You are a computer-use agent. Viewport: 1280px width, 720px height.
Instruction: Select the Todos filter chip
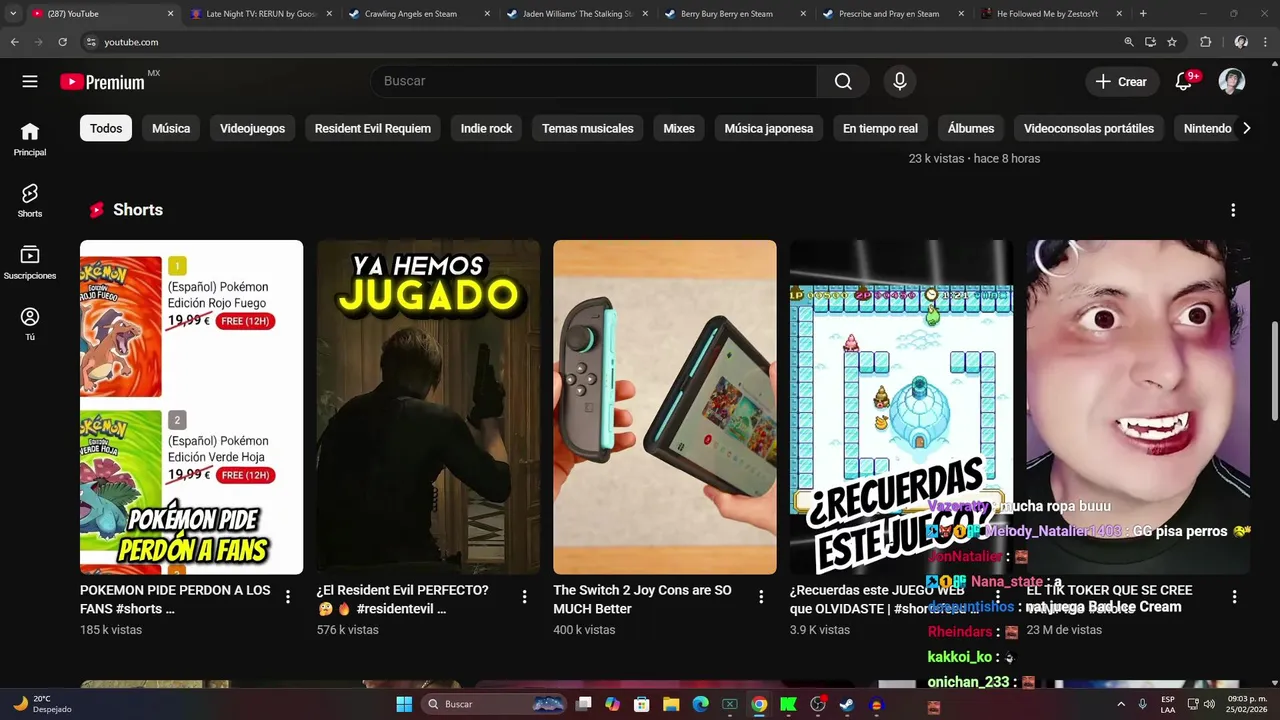click(106, 128)
